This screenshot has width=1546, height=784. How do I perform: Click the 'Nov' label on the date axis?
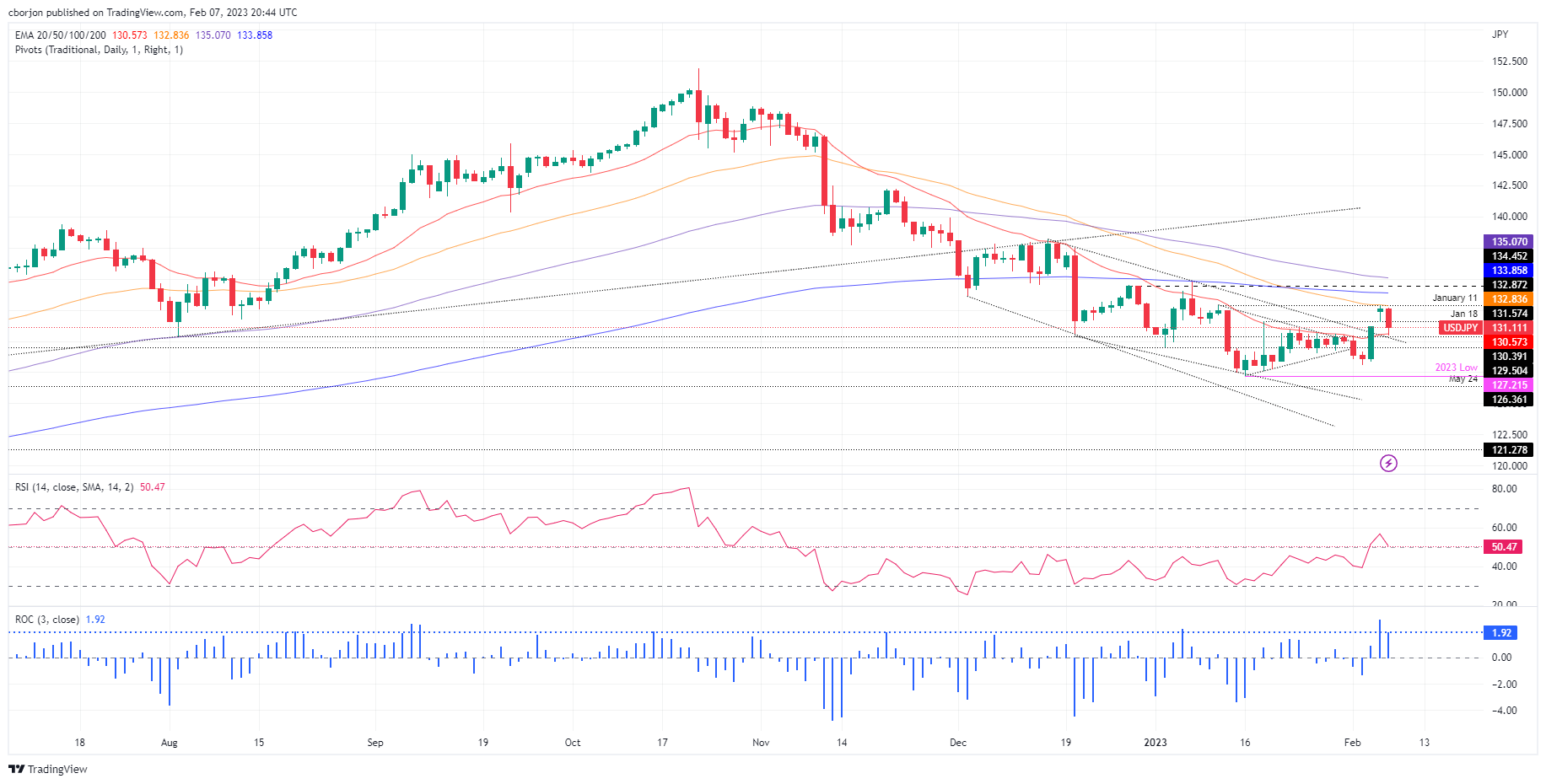coord(761,743)
